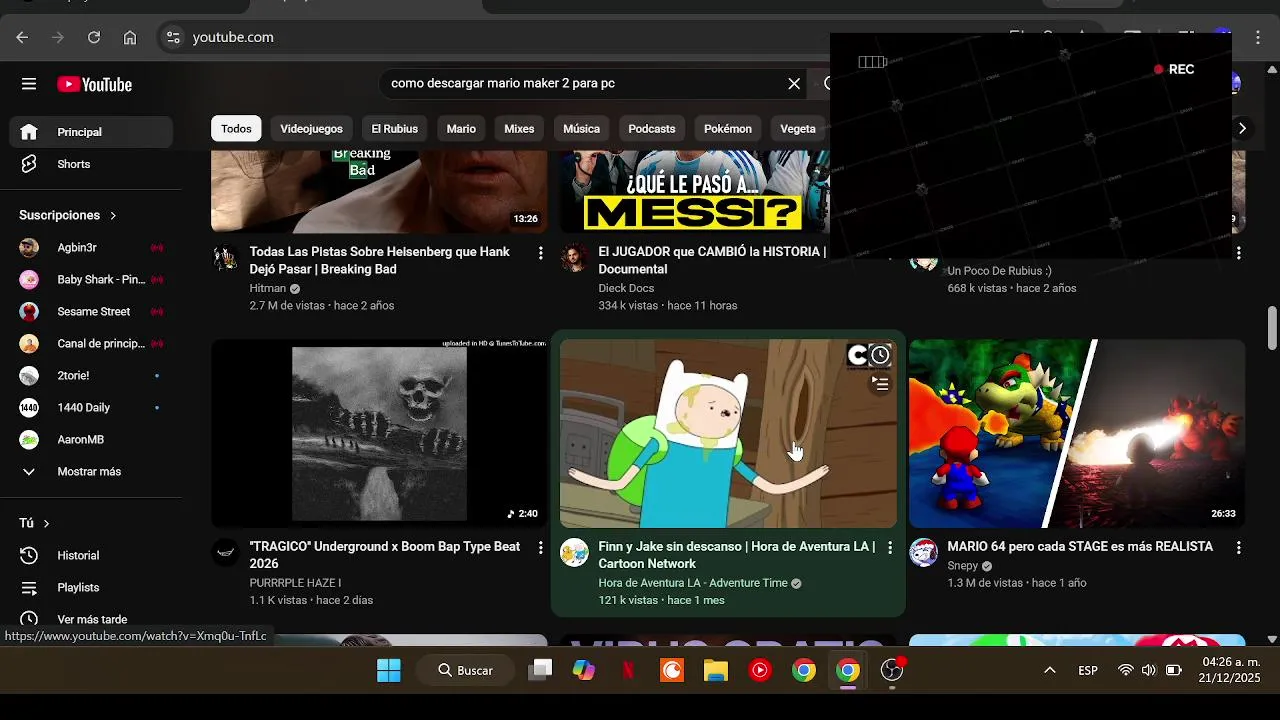1280x720 pixels.
Task: Open the browser home button
Action: click(x=130, y=37)
